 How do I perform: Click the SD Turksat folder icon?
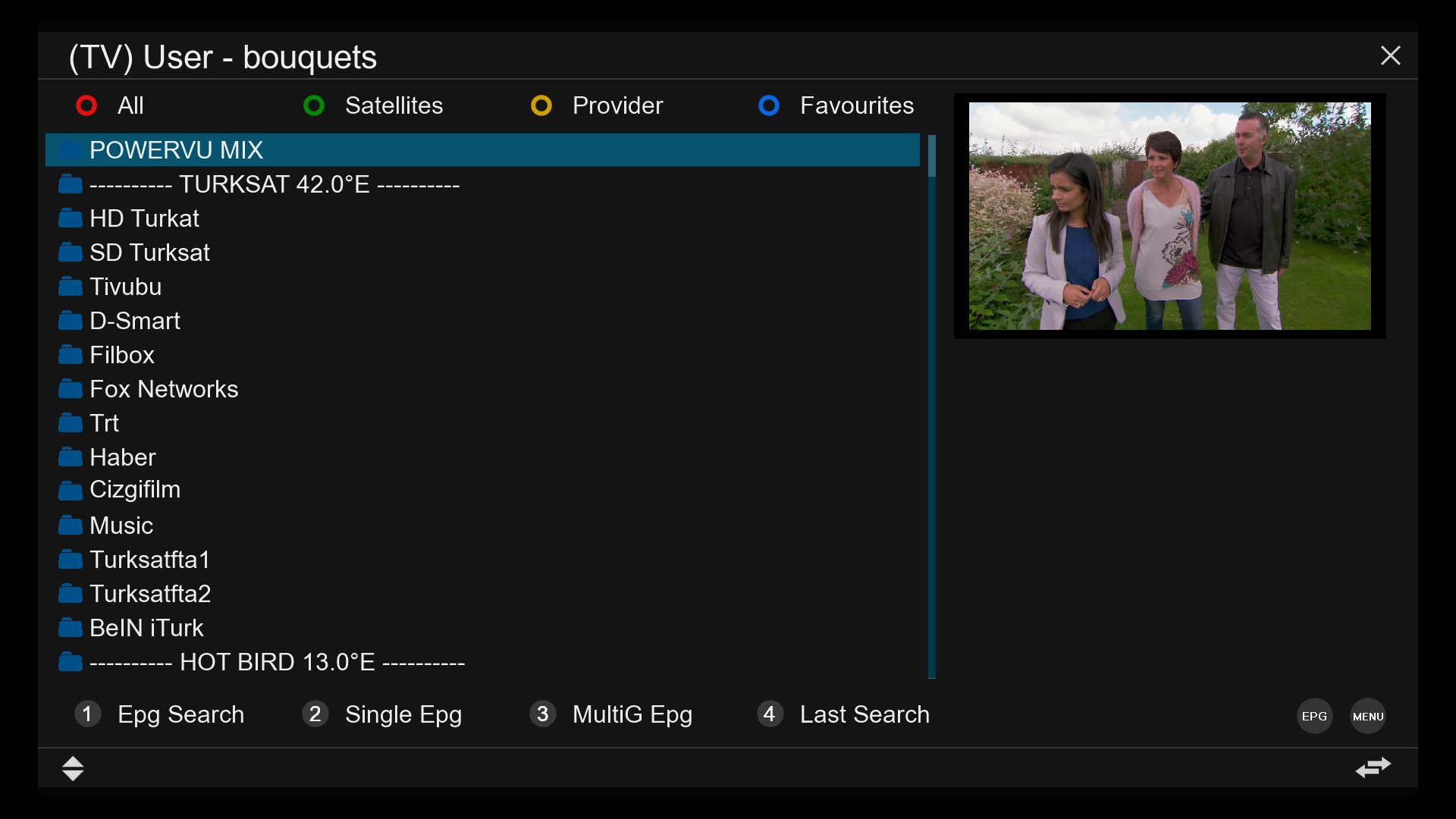click(x=71, y=253)
